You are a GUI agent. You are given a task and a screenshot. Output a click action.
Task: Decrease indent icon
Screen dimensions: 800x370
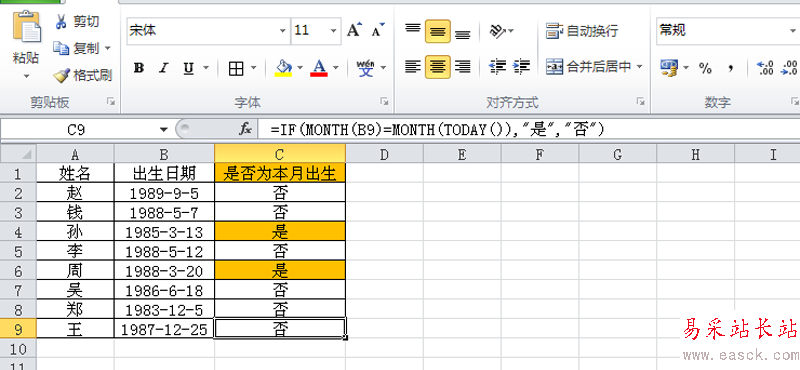tap(497, 66)
